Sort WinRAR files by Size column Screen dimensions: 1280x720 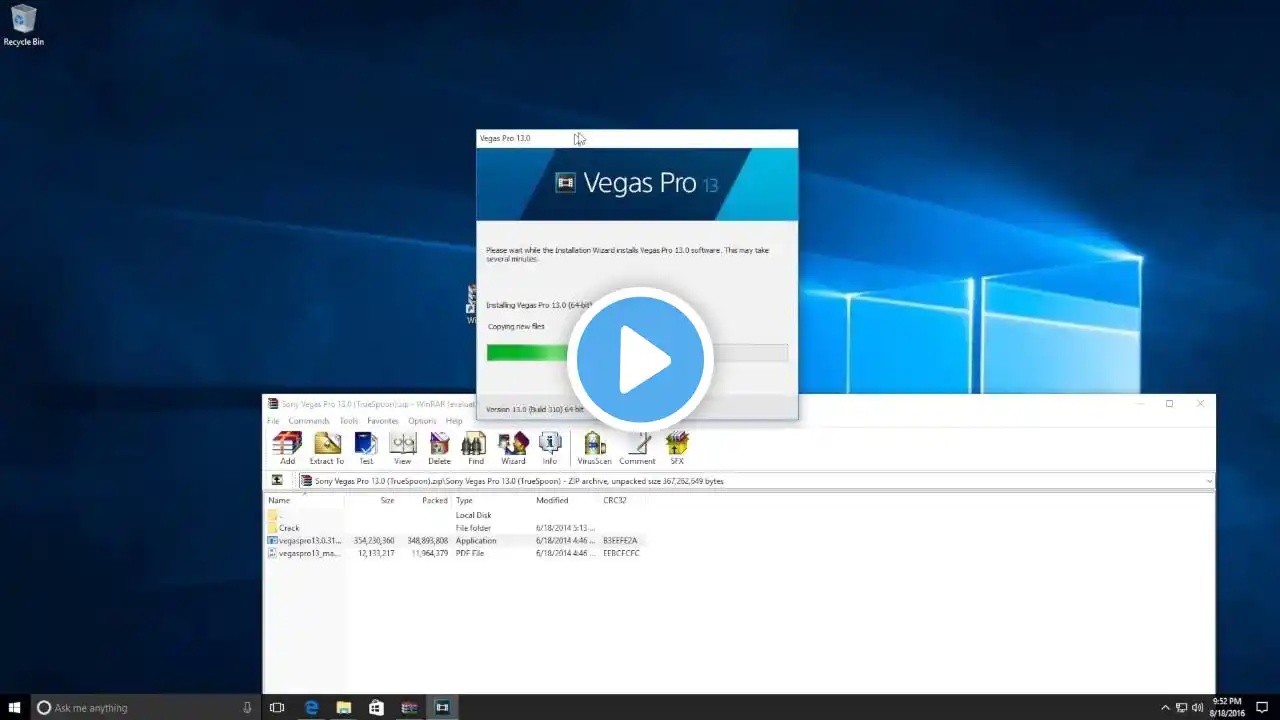point(372,500)
